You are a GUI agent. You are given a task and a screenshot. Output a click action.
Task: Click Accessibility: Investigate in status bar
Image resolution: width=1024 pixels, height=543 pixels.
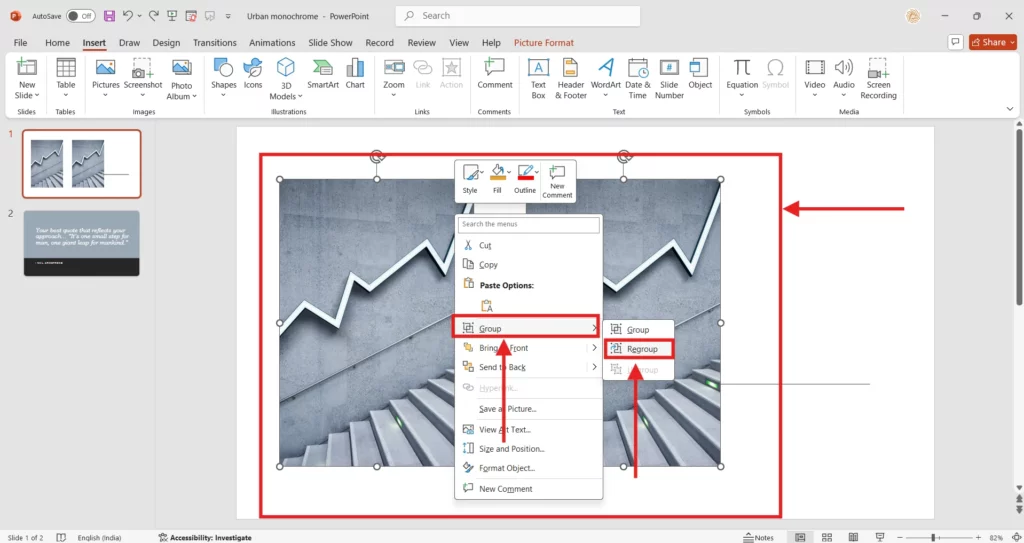[x=205, y=537]
